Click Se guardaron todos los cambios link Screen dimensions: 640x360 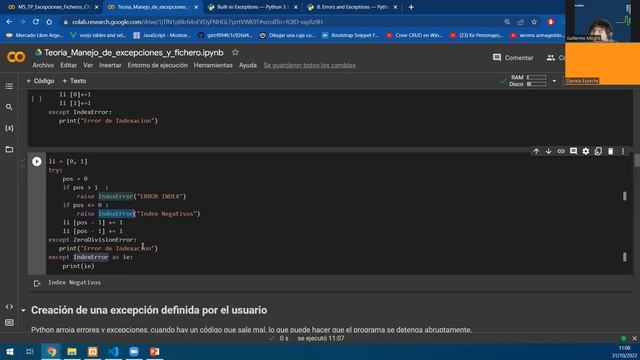309,65
